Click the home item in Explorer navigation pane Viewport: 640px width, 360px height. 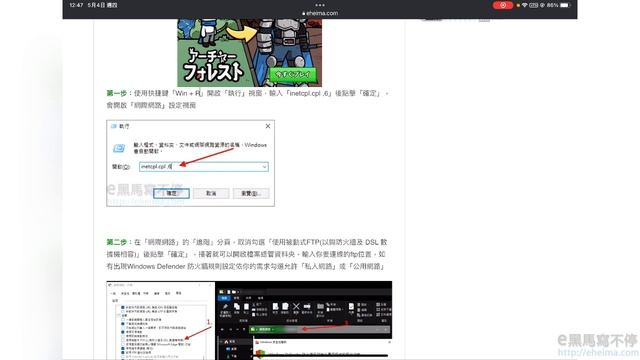230,342
